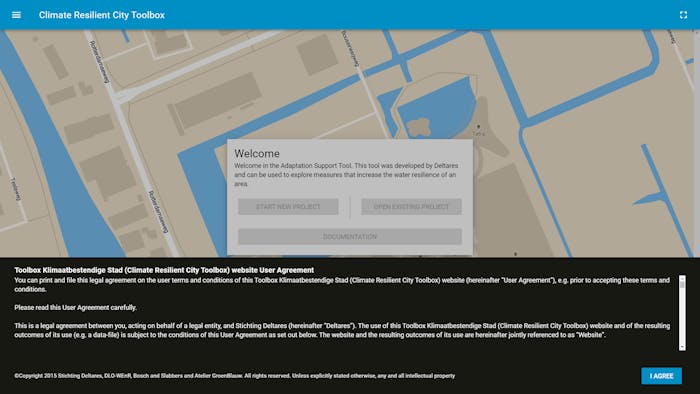Open the hamburger navigation menu
The width and height of the screenshot is (700, 394).
tap(16, 15)
